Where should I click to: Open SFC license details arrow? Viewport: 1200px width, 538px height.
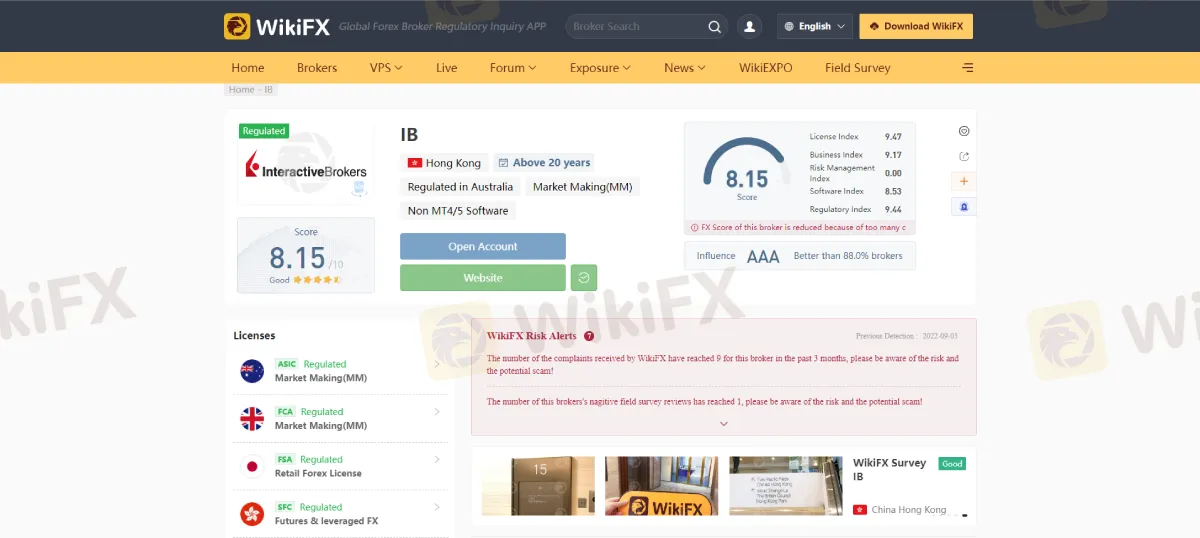tap(437, 507)
